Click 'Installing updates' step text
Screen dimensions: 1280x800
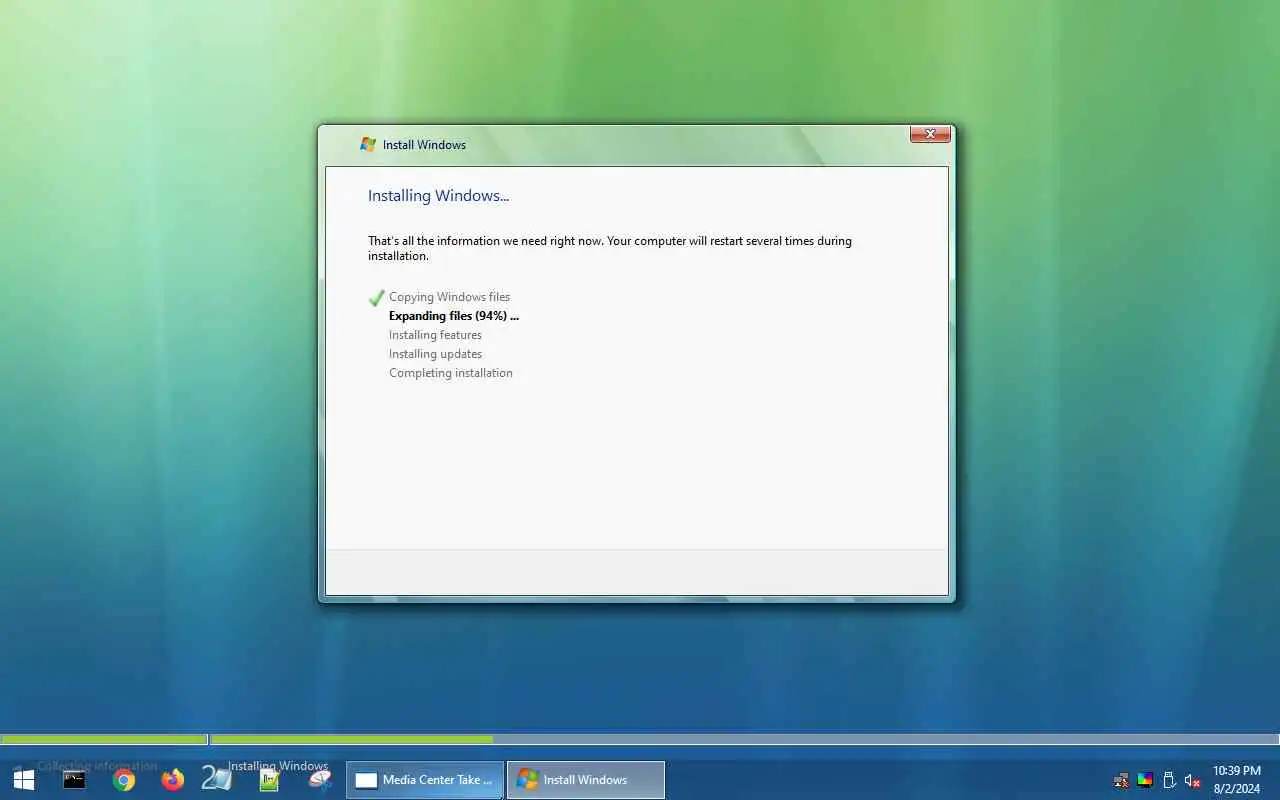pyautogui.click(x=435, y=354)
